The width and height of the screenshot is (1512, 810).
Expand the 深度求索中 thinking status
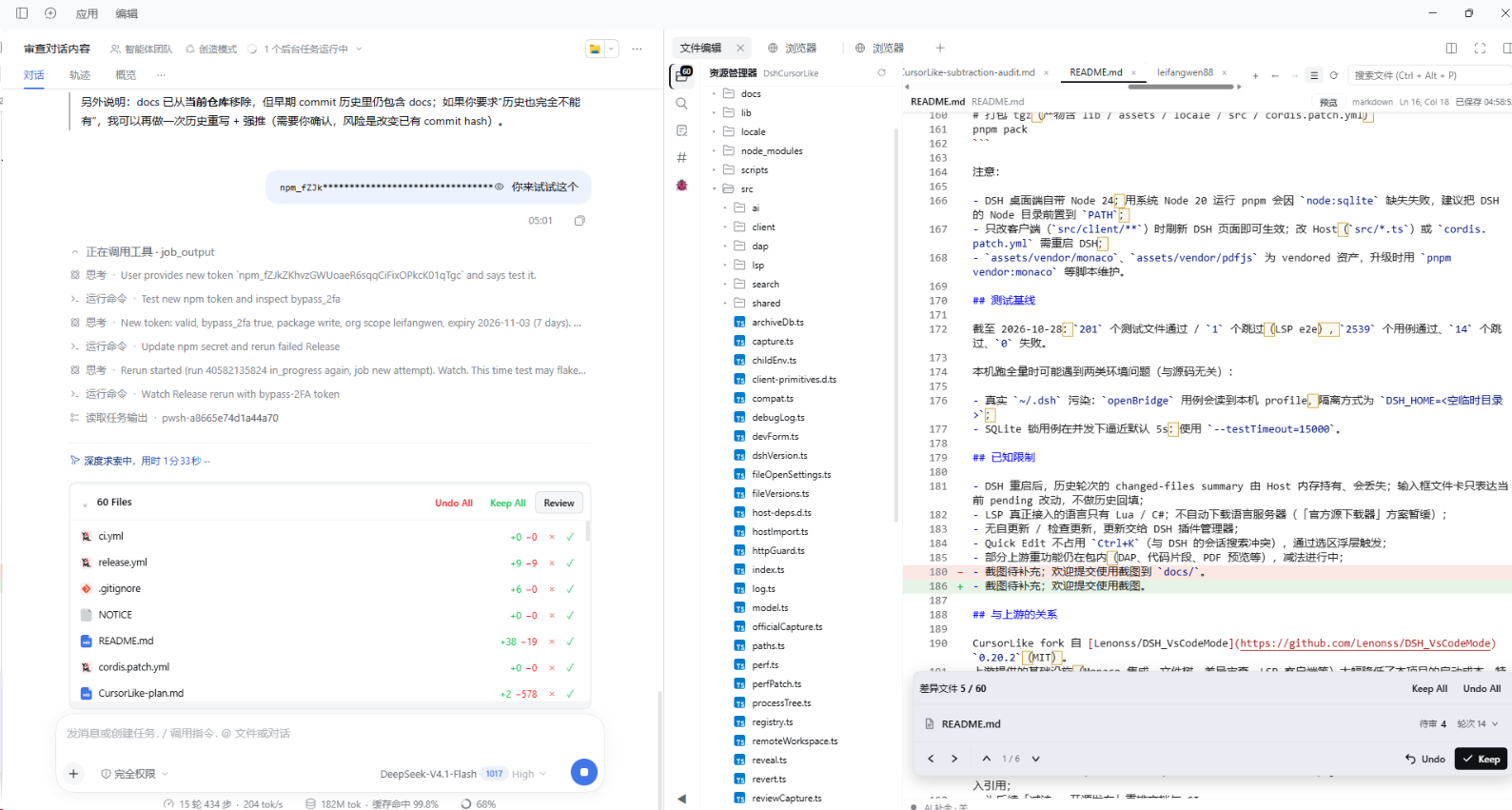[140, 461]
